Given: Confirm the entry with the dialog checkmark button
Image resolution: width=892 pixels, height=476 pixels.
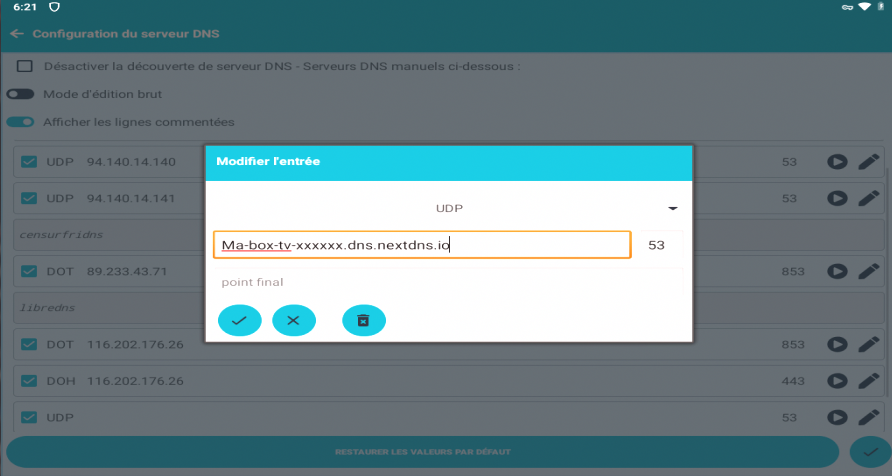Looking at the screenshot, I should [x=240, y=320].
